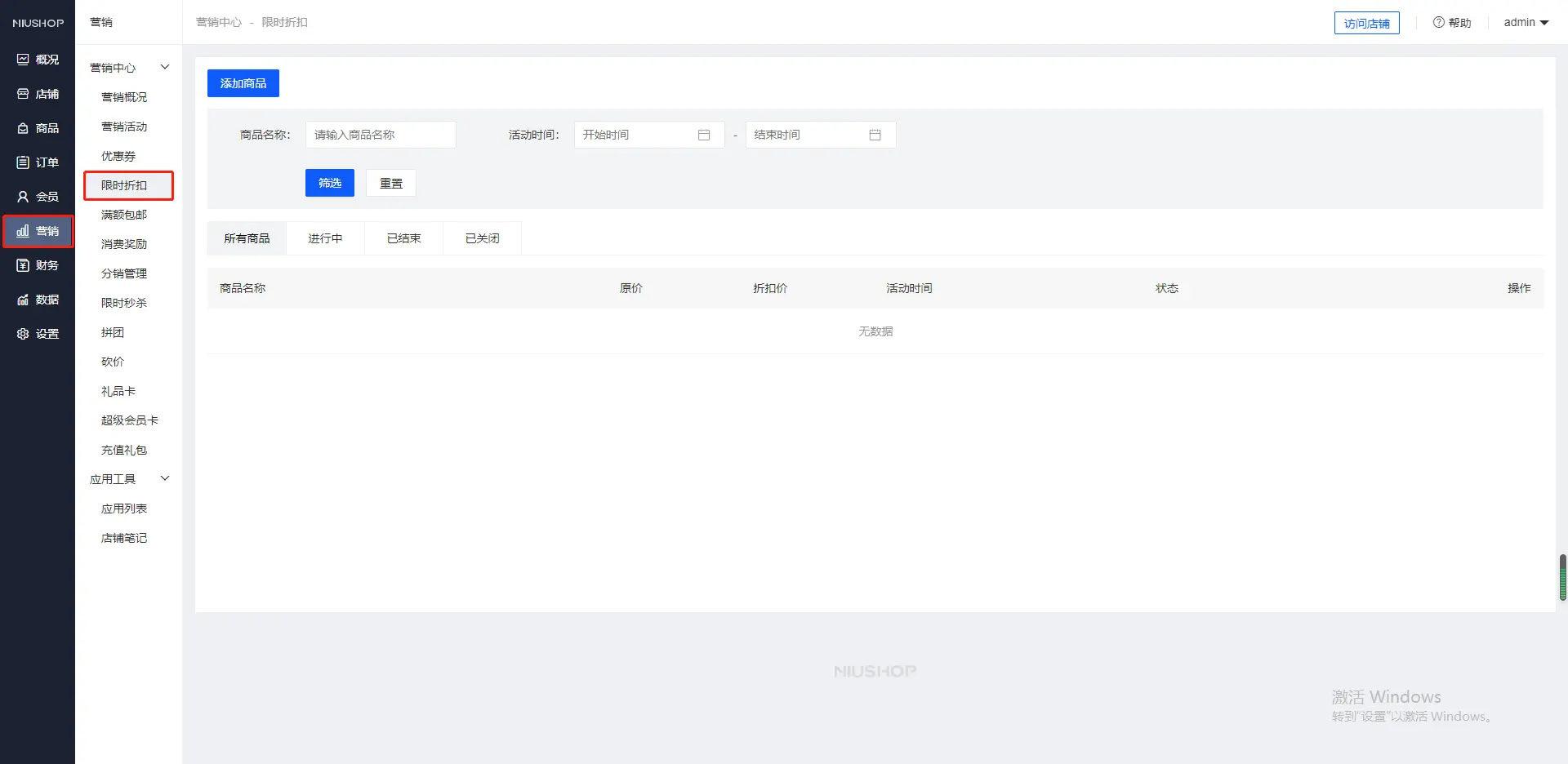The height and width of the screenshot is (764, 1568).
Task: Collapse the 营销中心 menu group
Action: [x=165, y=67]
